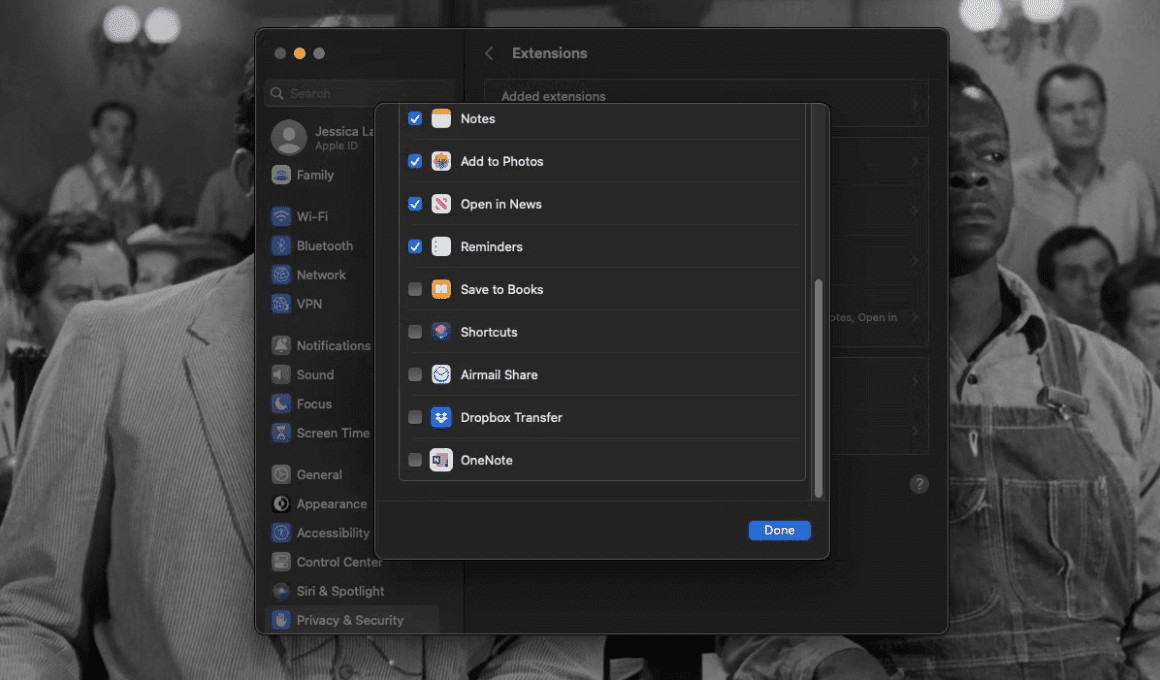
Task: Click the Network globe icon
Action: pos(281,275)
